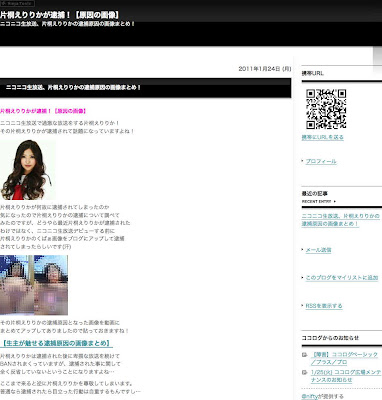Click the document icon beside 1/25 maintenance notice
This screenshot has width=382, height=400.
304,373
